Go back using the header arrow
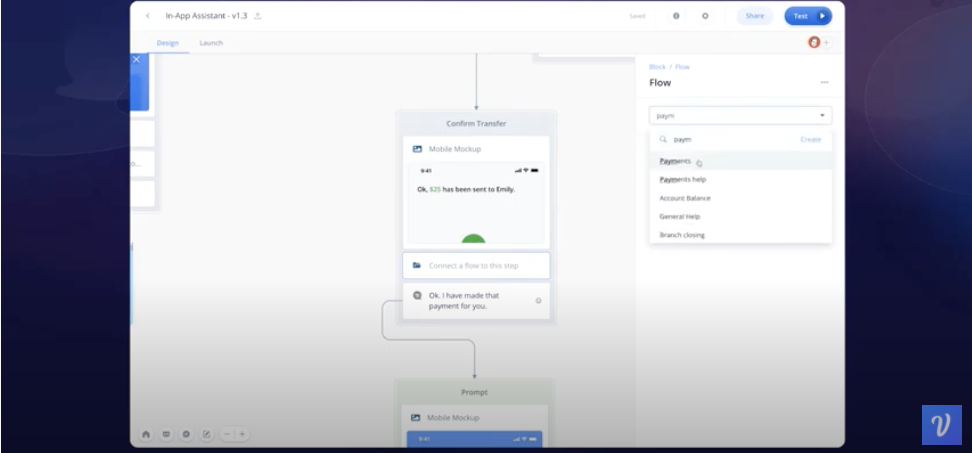Viewport: 972px width, 453px height. pos(148,16)
